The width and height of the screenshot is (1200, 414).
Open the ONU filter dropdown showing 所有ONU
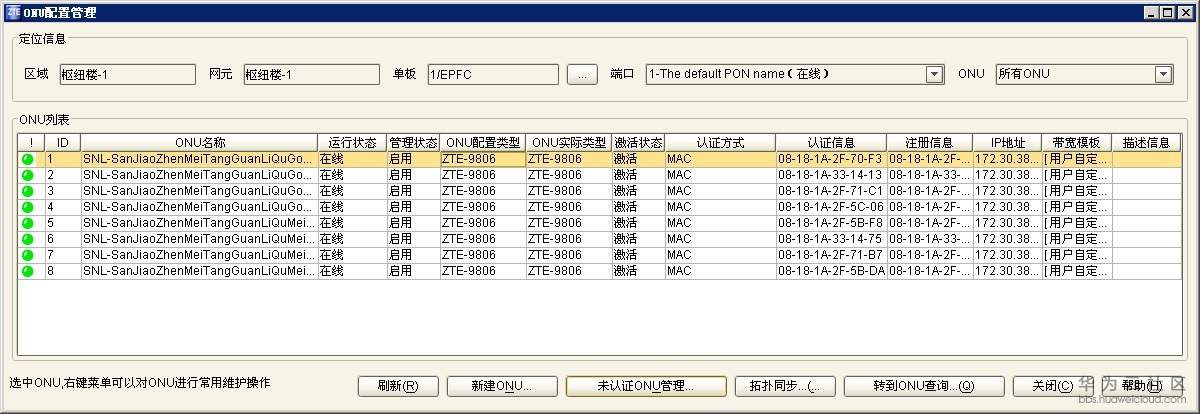[x=1163, y=74]
